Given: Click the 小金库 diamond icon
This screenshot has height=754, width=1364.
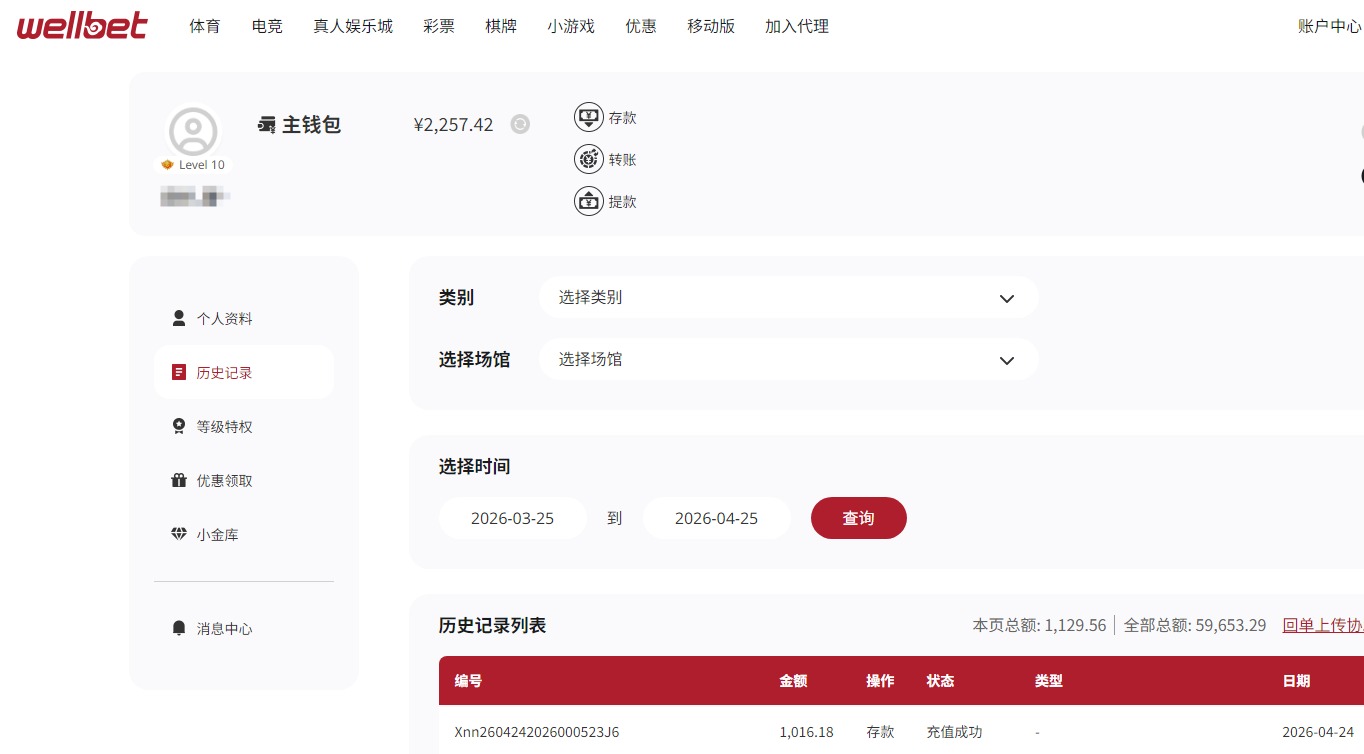Looking at the screenshot, I should tap(179, 534).
